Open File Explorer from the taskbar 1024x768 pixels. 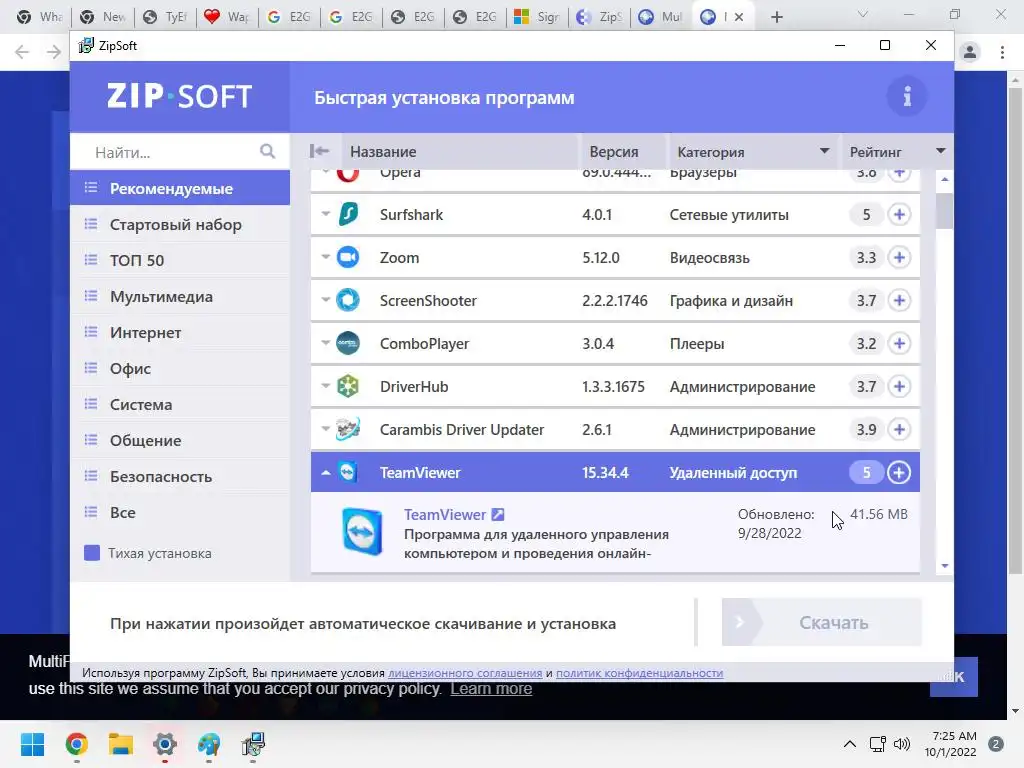tap(121, 744)
